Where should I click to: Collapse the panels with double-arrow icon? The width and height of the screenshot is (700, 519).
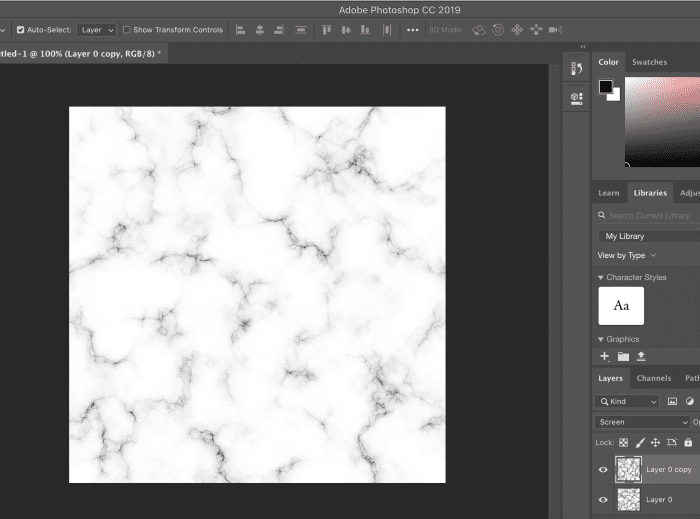pyautogui.click(x=583, y=46)
